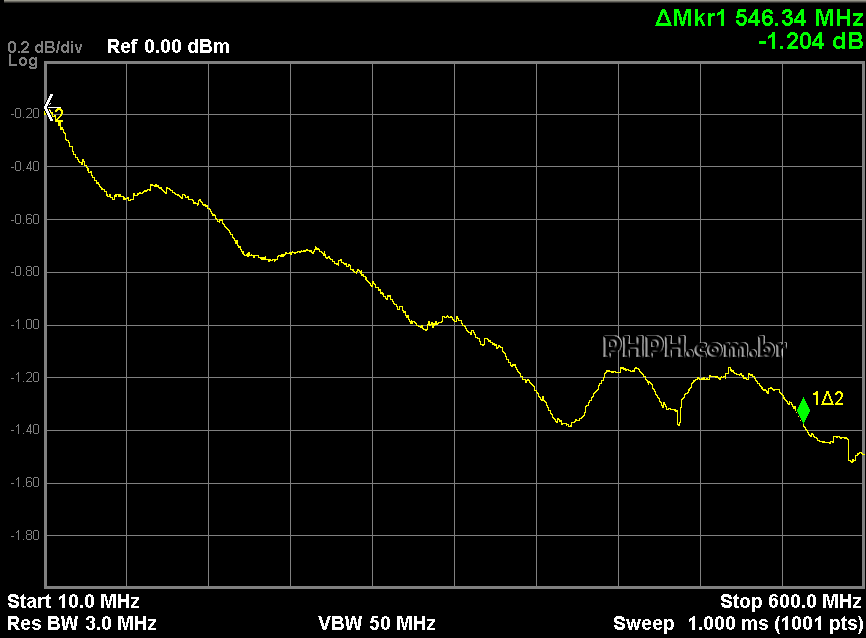Viewport: 866px width, 638px height.
Task: Click the ΔMkr1 546.34 MHz readout
Action: click(757, 17)
